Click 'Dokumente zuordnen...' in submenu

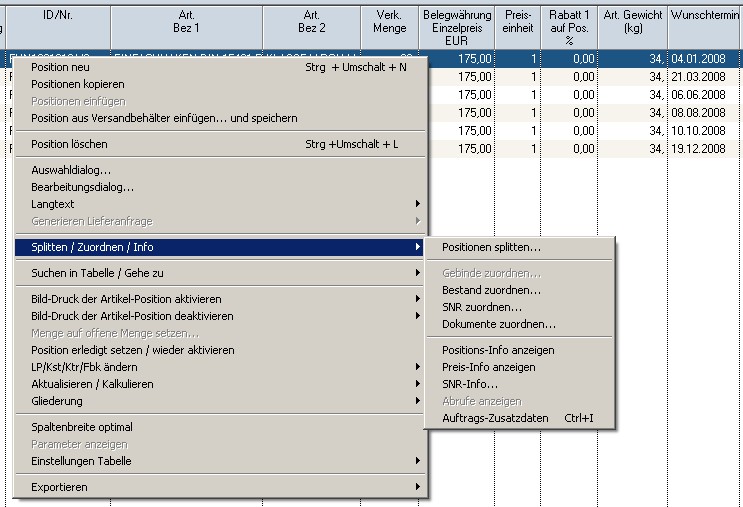click(499, 324)
